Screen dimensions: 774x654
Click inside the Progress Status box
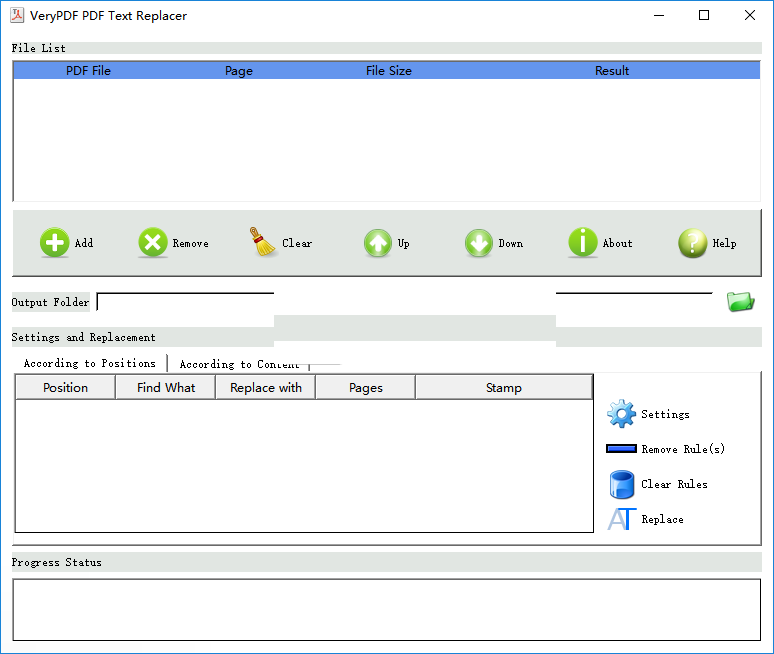[x=387, y=610]
